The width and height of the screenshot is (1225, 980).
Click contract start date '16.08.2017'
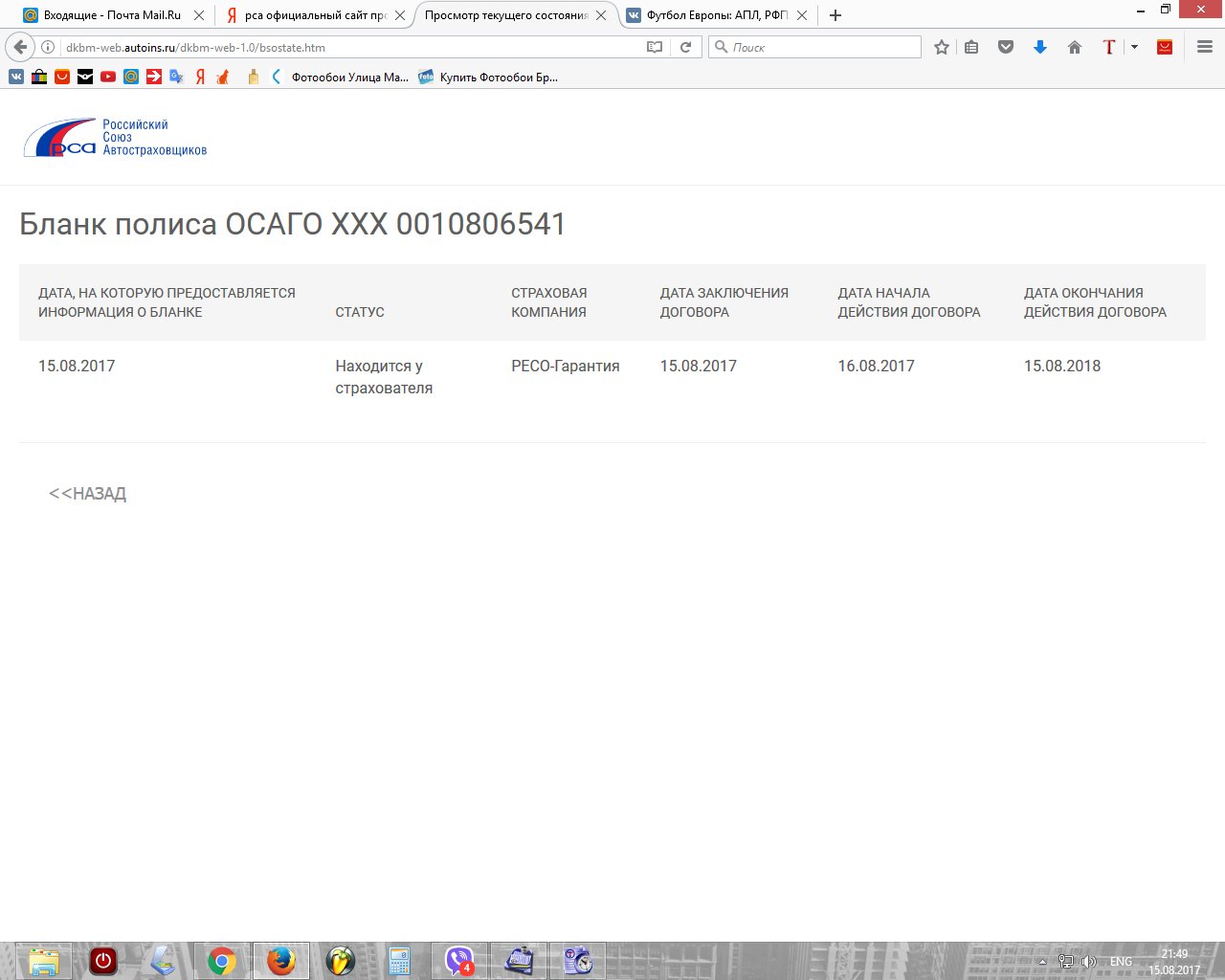pos(877,366)
